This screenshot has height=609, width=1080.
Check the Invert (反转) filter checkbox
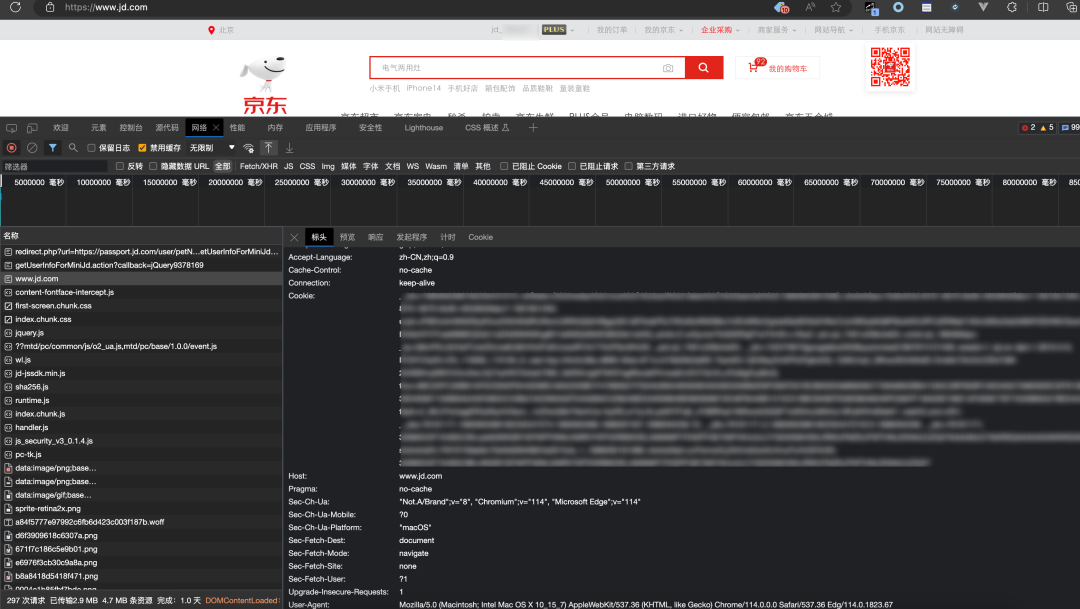[120, 166]
